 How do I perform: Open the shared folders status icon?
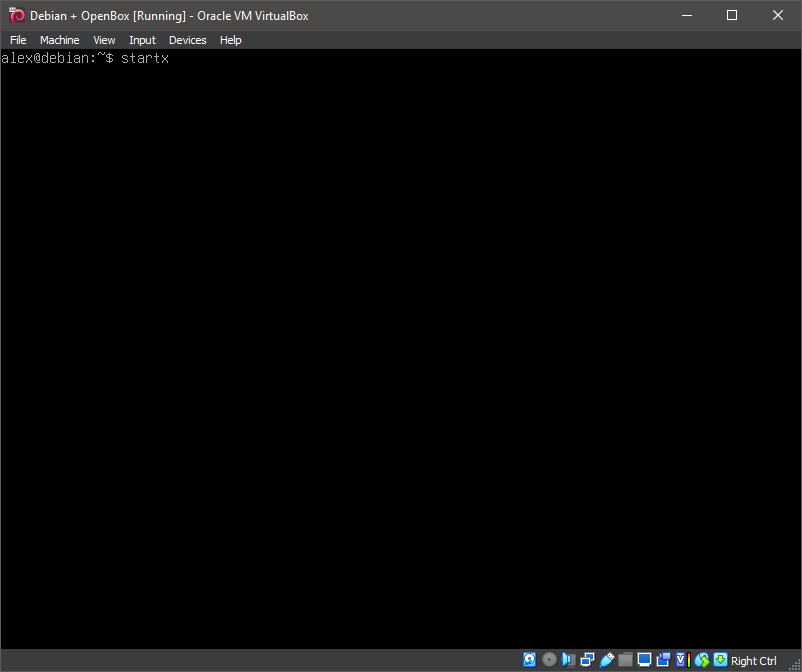(x=625, y=660)
